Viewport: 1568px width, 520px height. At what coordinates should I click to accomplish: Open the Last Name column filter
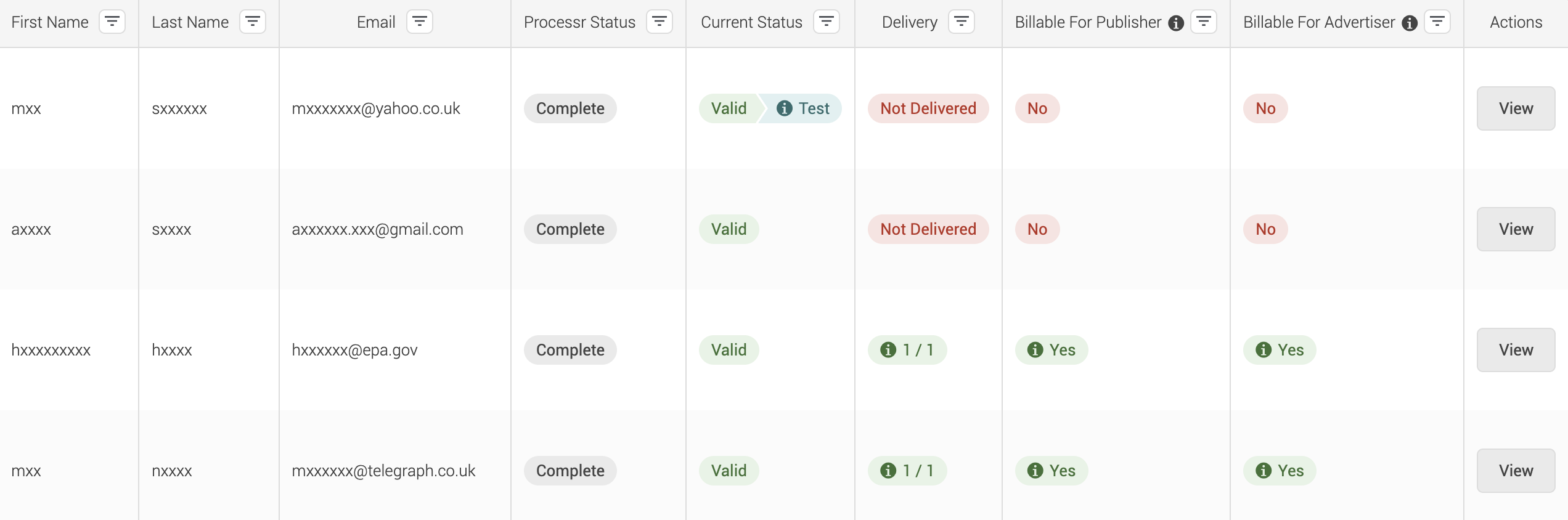253,22
